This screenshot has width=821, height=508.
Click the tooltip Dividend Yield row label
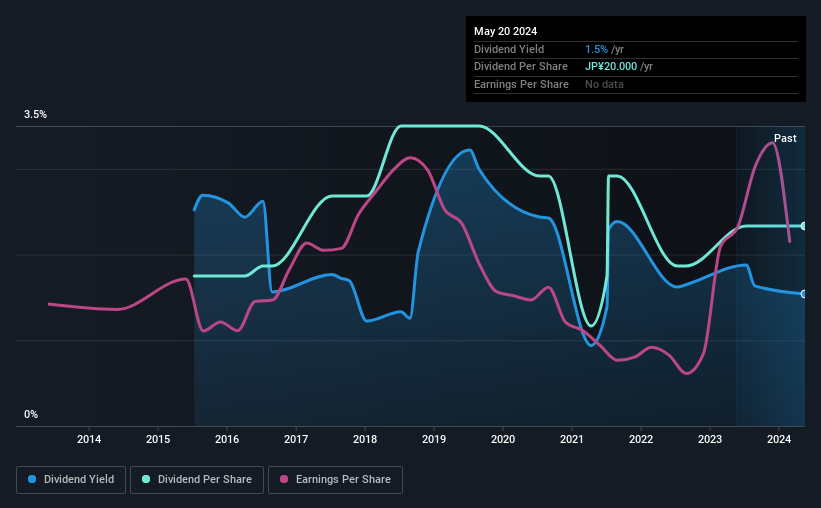point(509,49)
